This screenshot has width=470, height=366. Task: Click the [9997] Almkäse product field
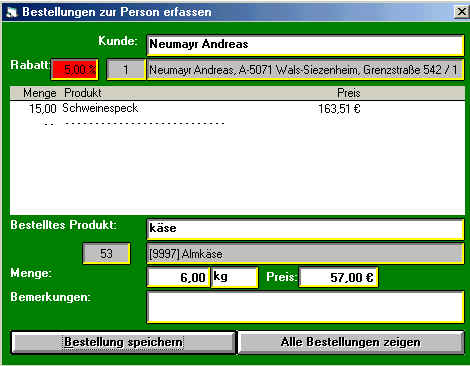coord(305,254)
